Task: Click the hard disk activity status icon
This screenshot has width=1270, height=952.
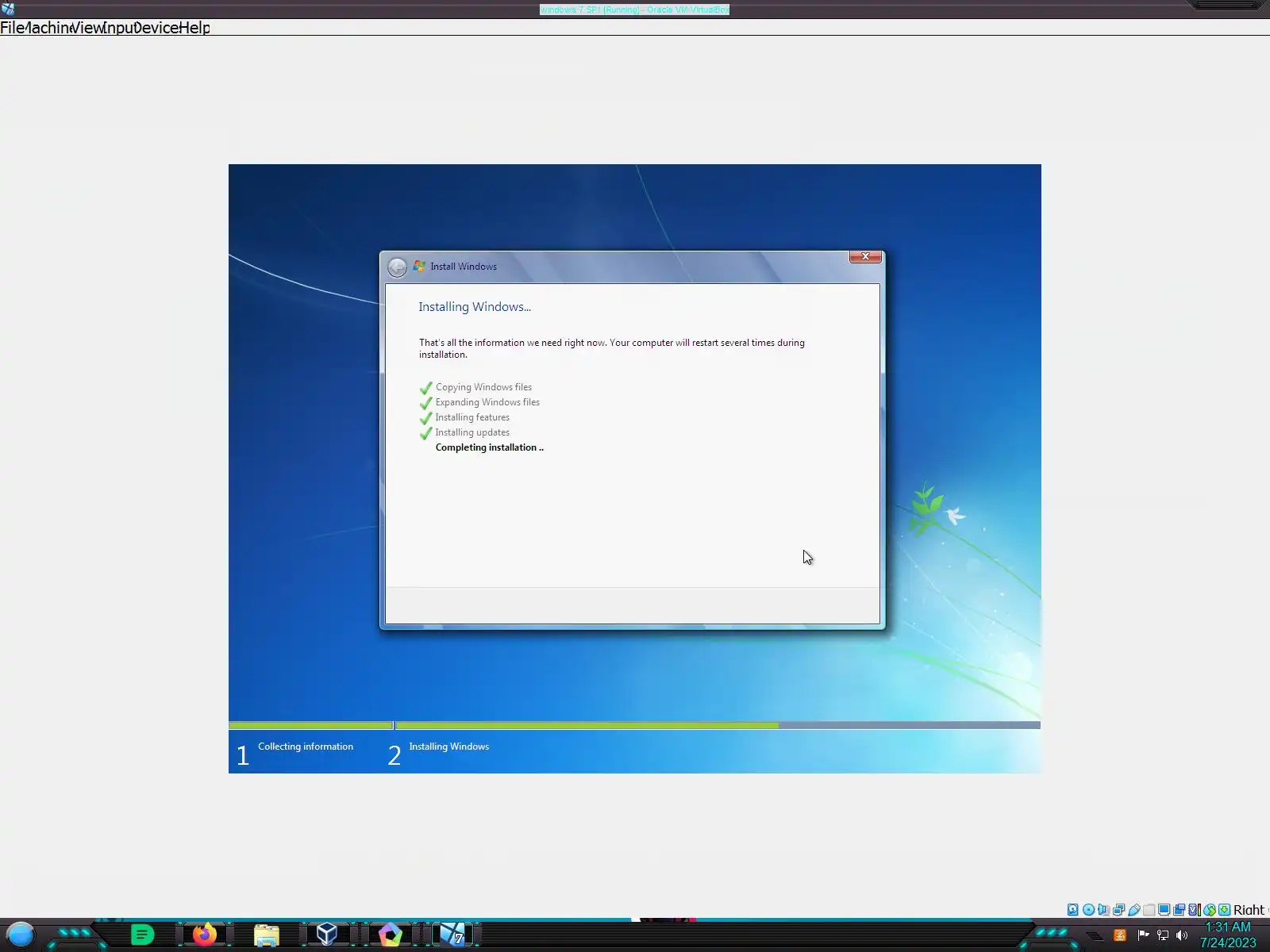Action: [1073, 910]
